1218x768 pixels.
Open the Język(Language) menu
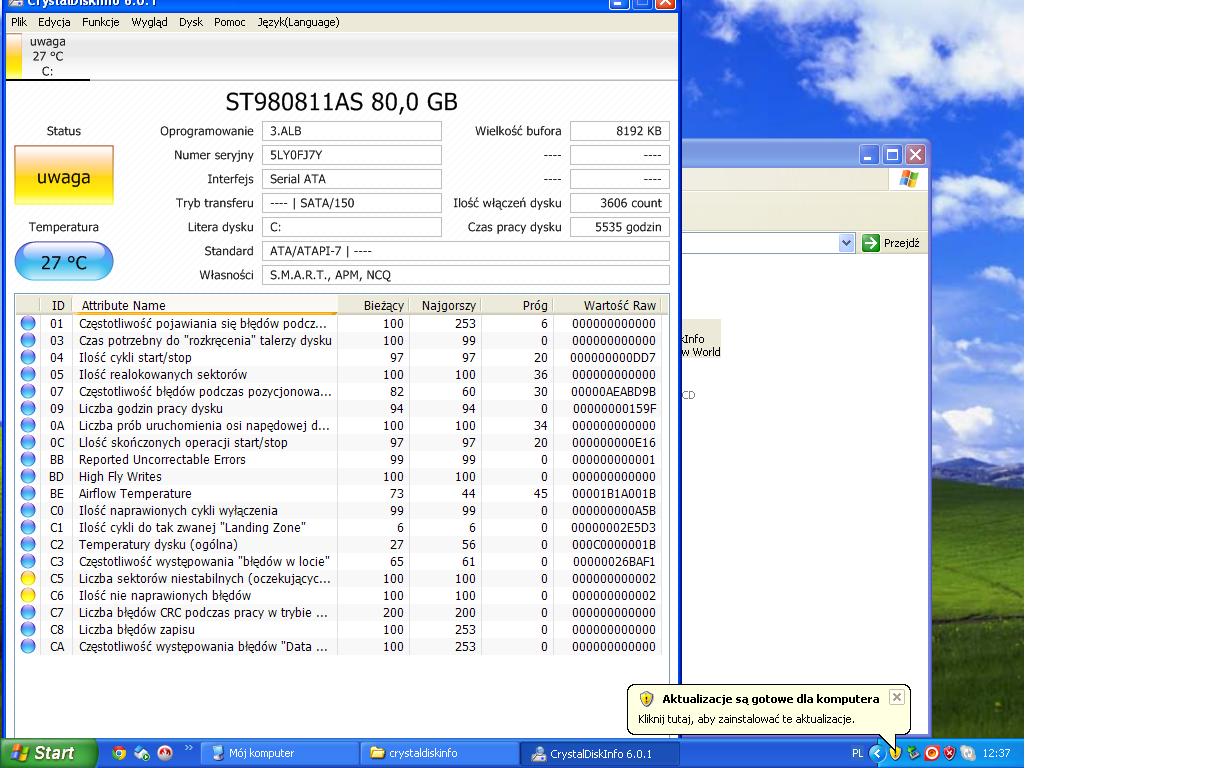pos(298,22)
